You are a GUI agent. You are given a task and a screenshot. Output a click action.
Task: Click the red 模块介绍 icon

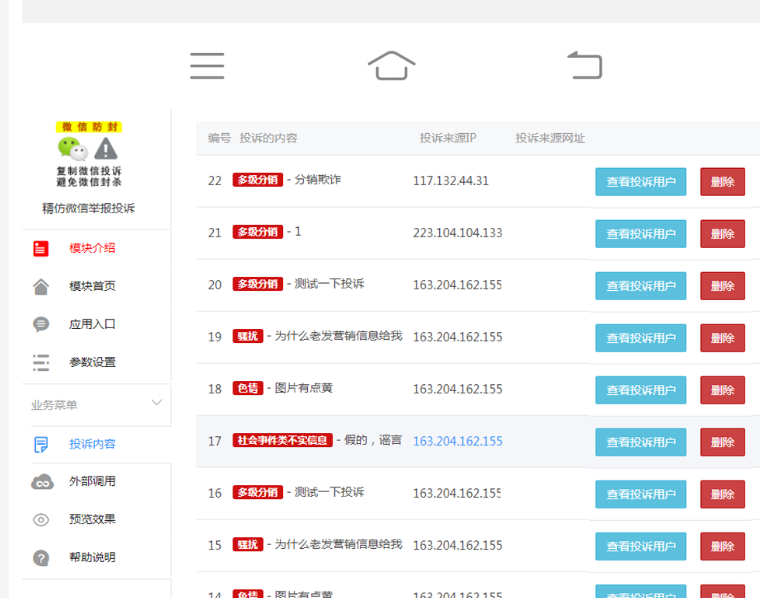[41, 248]
